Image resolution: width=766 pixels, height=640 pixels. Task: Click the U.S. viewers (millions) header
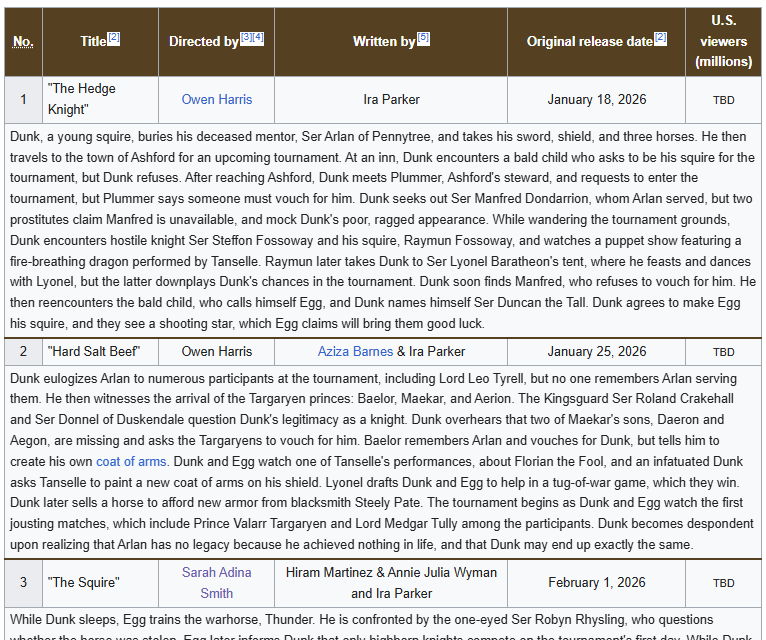click(x=723, y=42)
